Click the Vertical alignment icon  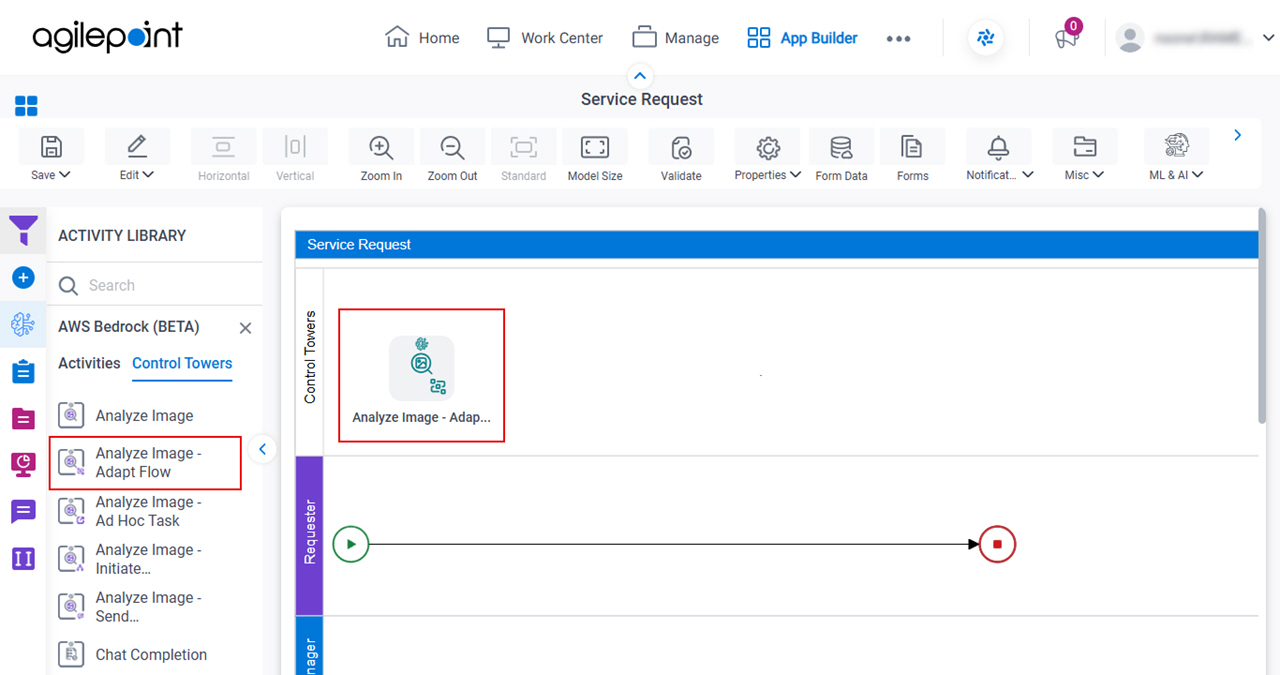coord(295,147)
